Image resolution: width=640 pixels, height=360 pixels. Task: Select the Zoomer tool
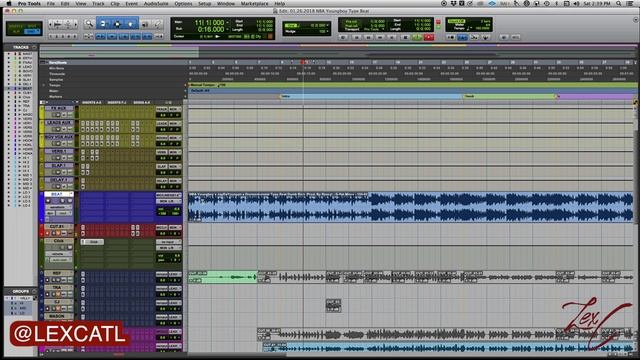[89, 24]
